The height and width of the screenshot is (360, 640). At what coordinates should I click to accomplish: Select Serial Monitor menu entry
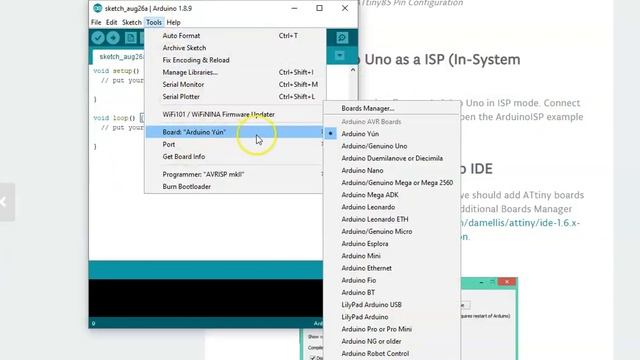click(236, 84)
